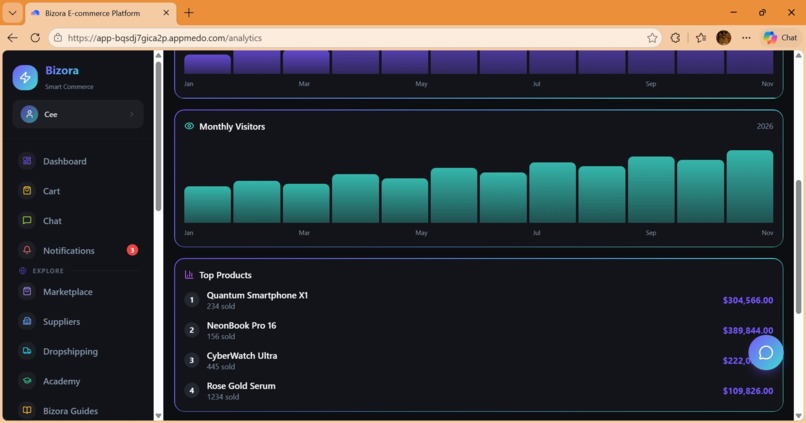Click the $304,566.00 revenue value
This screenshot has height=423, width=806.
pyautogui.click(x=747, y=300)
